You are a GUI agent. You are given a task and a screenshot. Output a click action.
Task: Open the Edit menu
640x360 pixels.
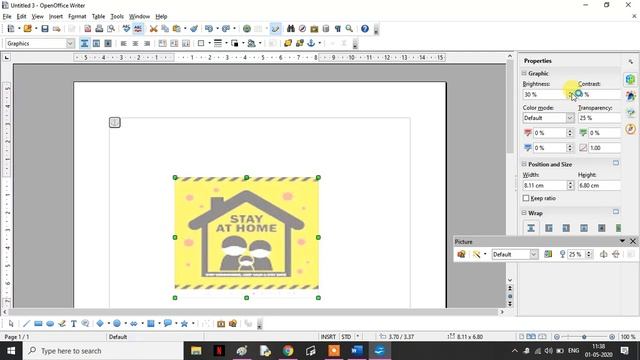(21, 16)
